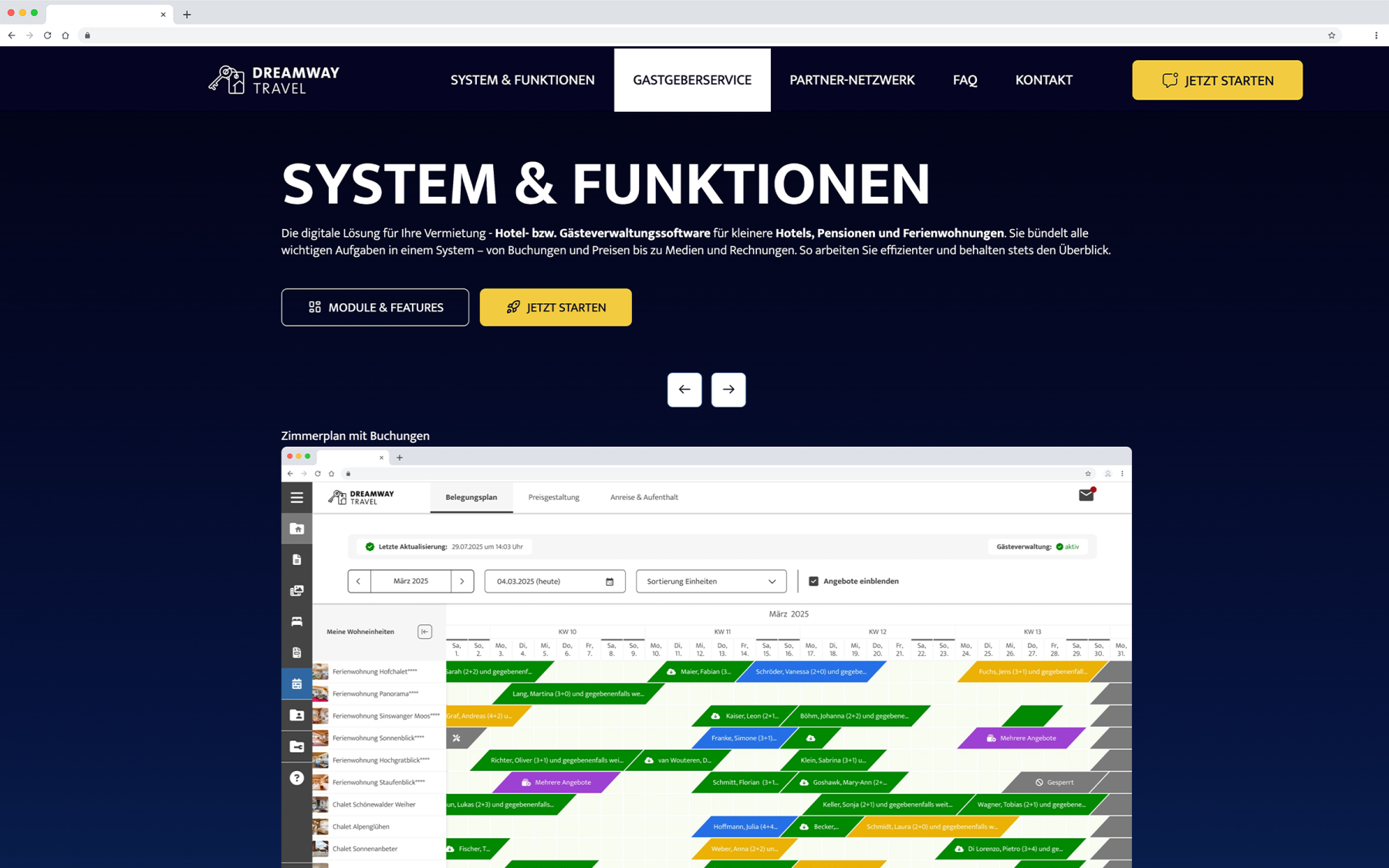Open Wagner, Tobias booking bar
Screen dimensions: 1389x868
[1032, 805]
